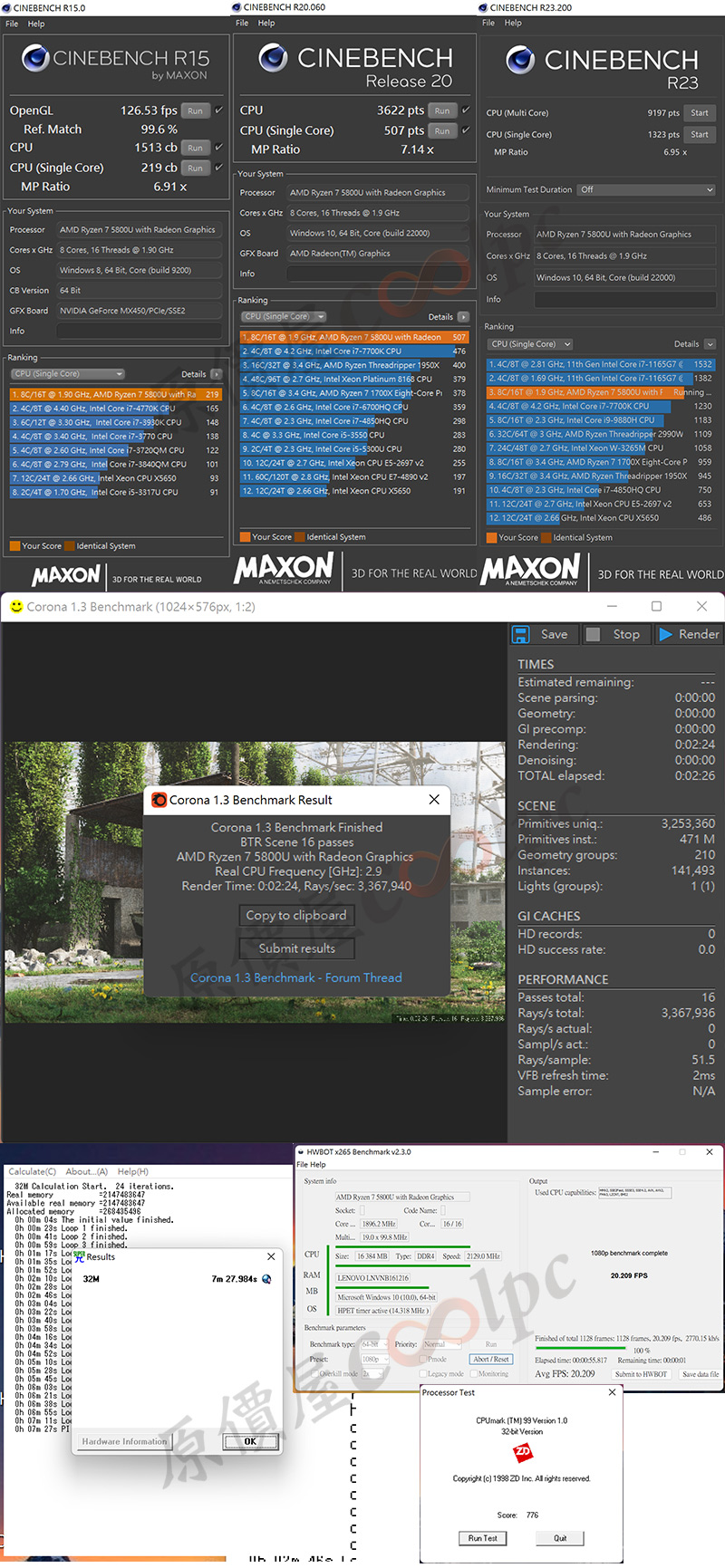
Task: Enable the Monitoring checkbox in HWBOT
Action: point(472,1373)
